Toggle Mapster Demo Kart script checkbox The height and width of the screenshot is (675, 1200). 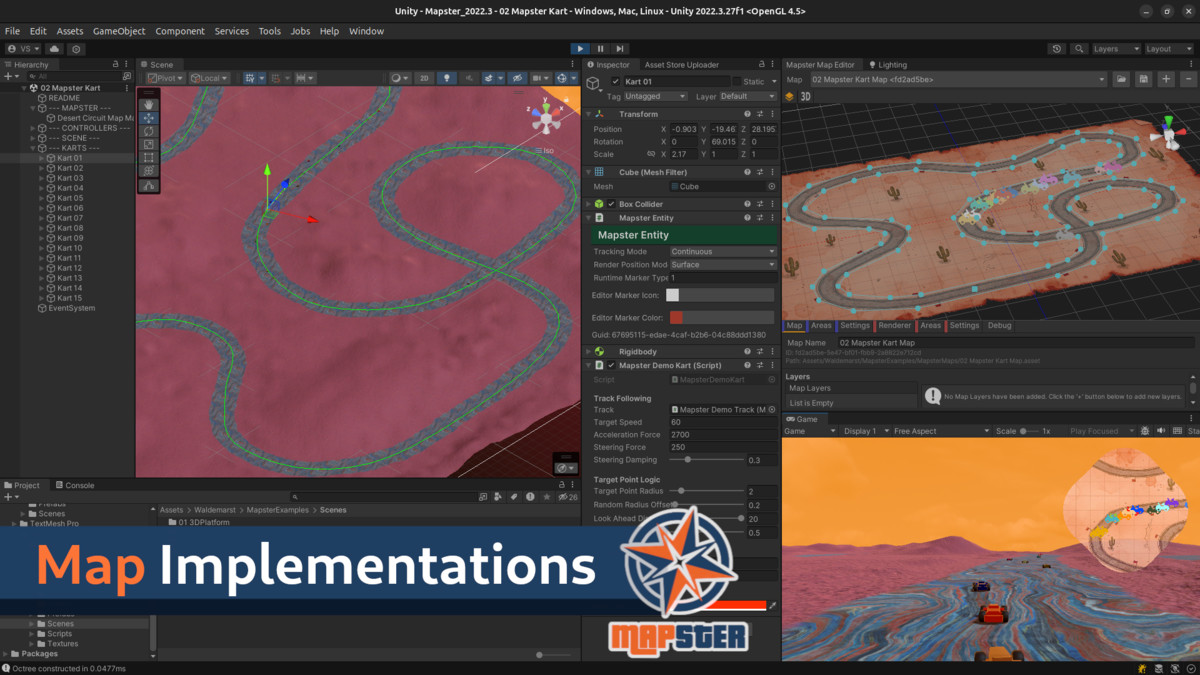[x=612, y=366]
